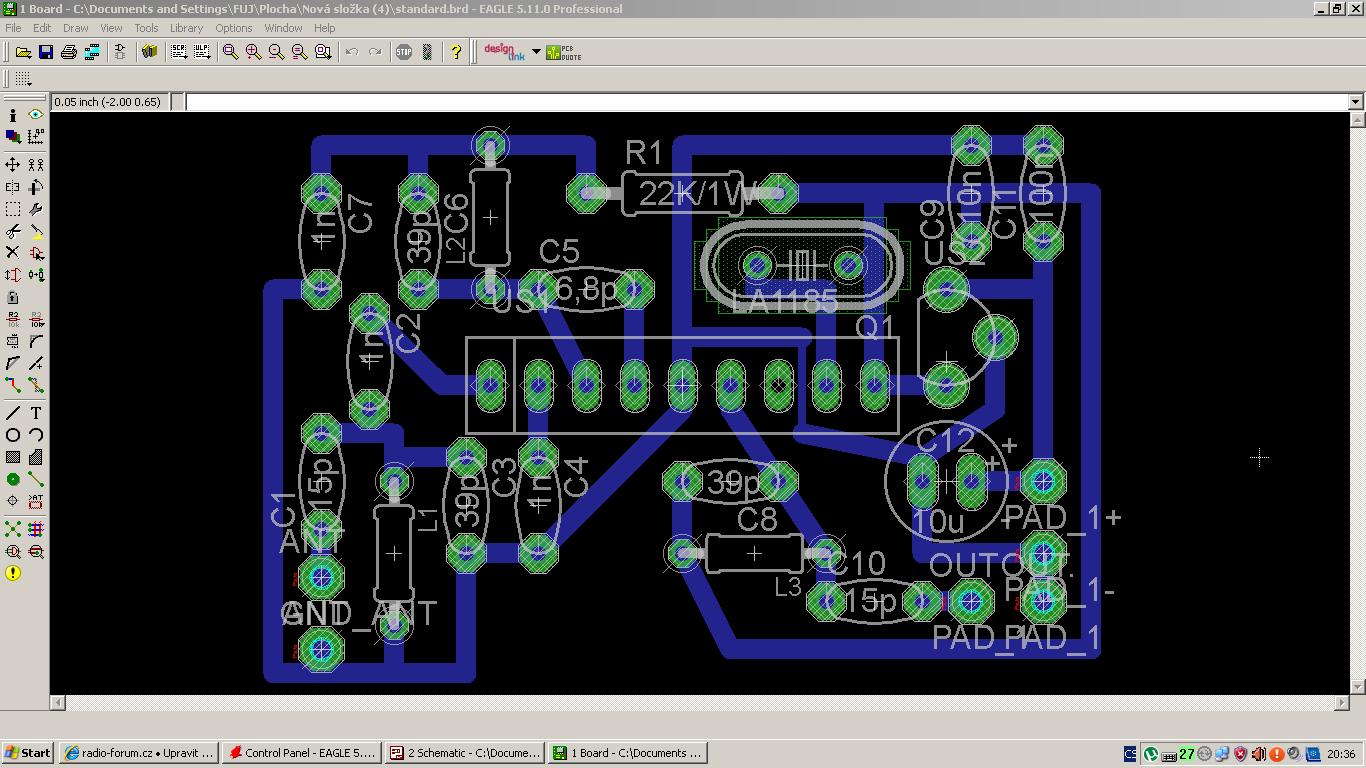Screen dimensions: 1366x768
Task: Toggle the grid settings button
Action: tap(22, 79)
